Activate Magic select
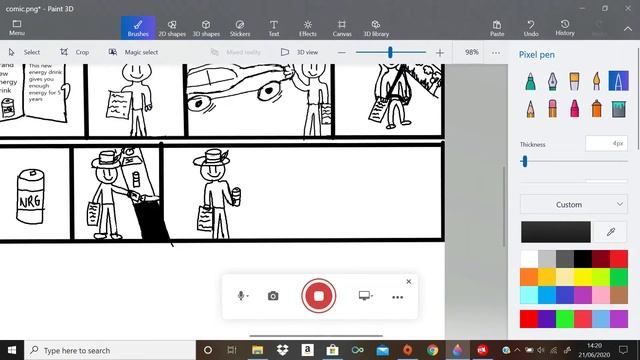The height and width of the screenshot is (360, 640). [133, 52]
